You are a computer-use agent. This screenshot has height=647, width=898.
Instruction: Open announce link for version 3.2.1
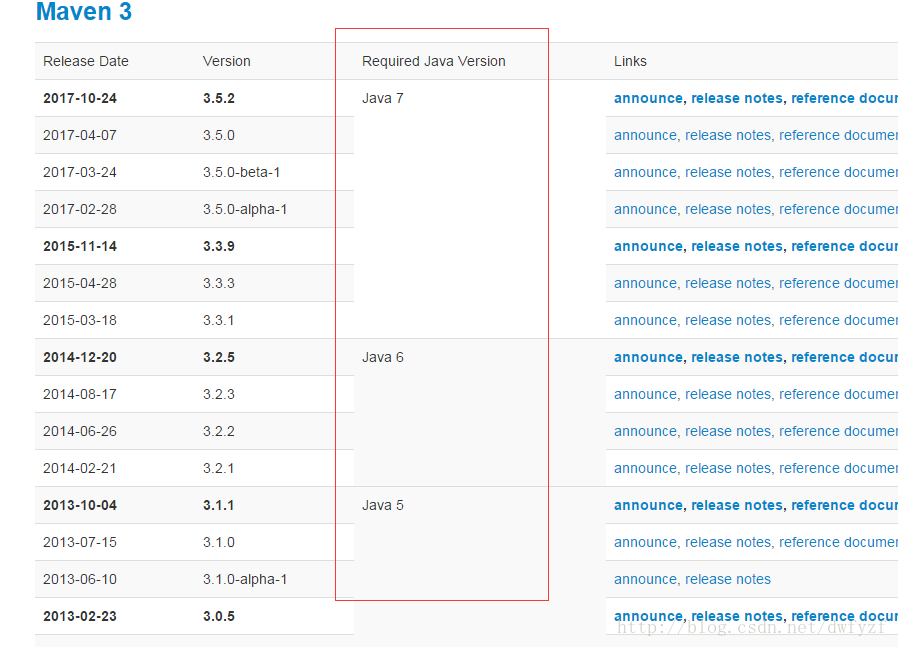click(x=645, y=468)
